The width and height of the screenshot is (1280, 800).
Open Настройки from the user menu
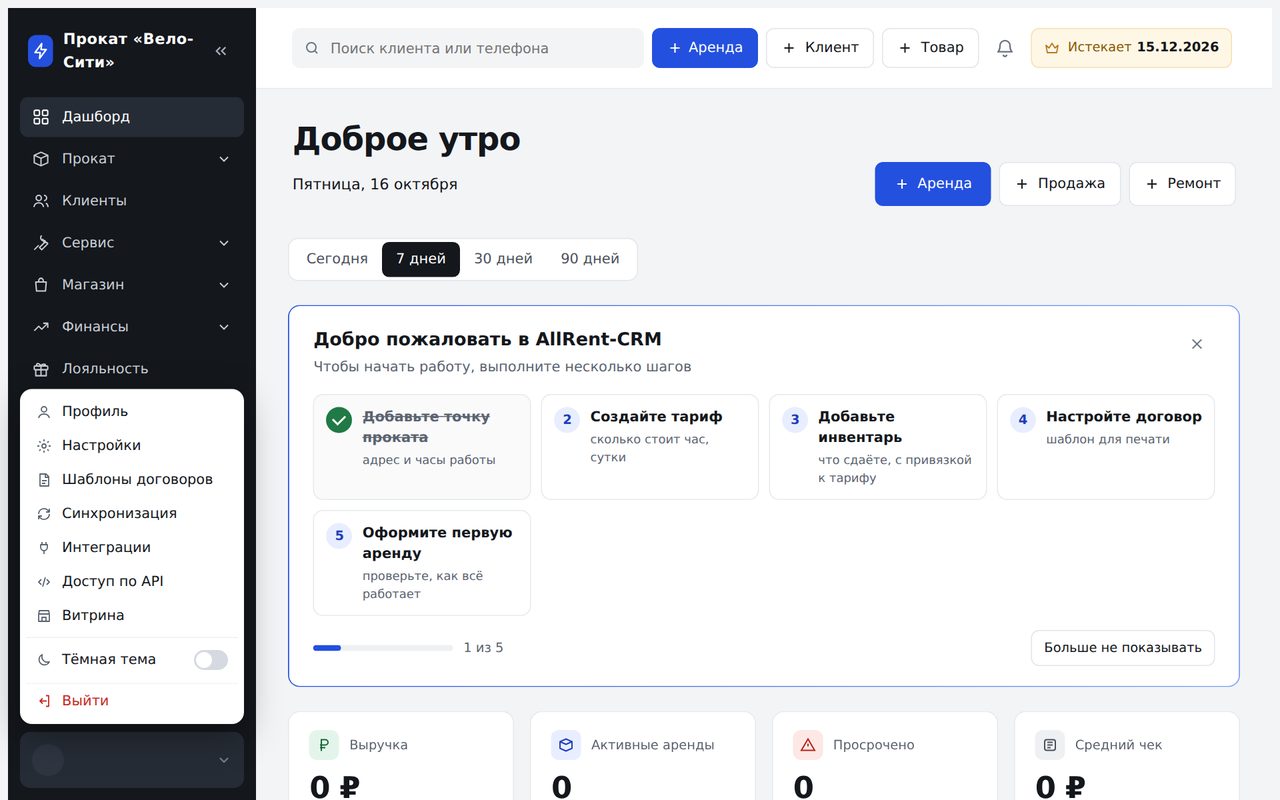(x=132, y=446)
